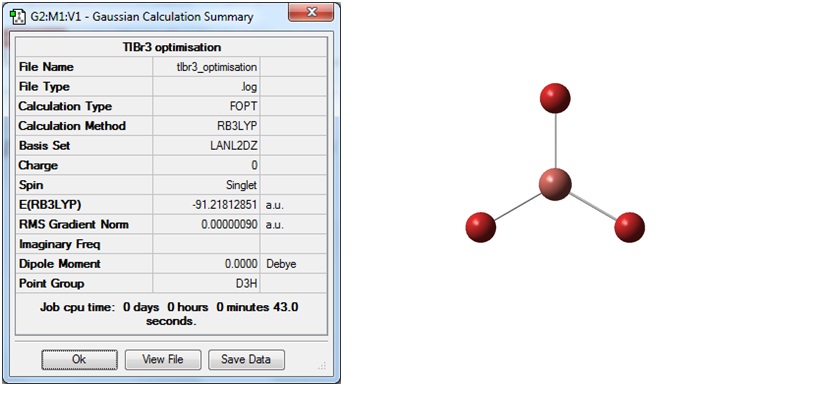Select the 'Singlet' spin value
Image resolution: width=817 pixels, height=396 pixels.
(242, 185)
